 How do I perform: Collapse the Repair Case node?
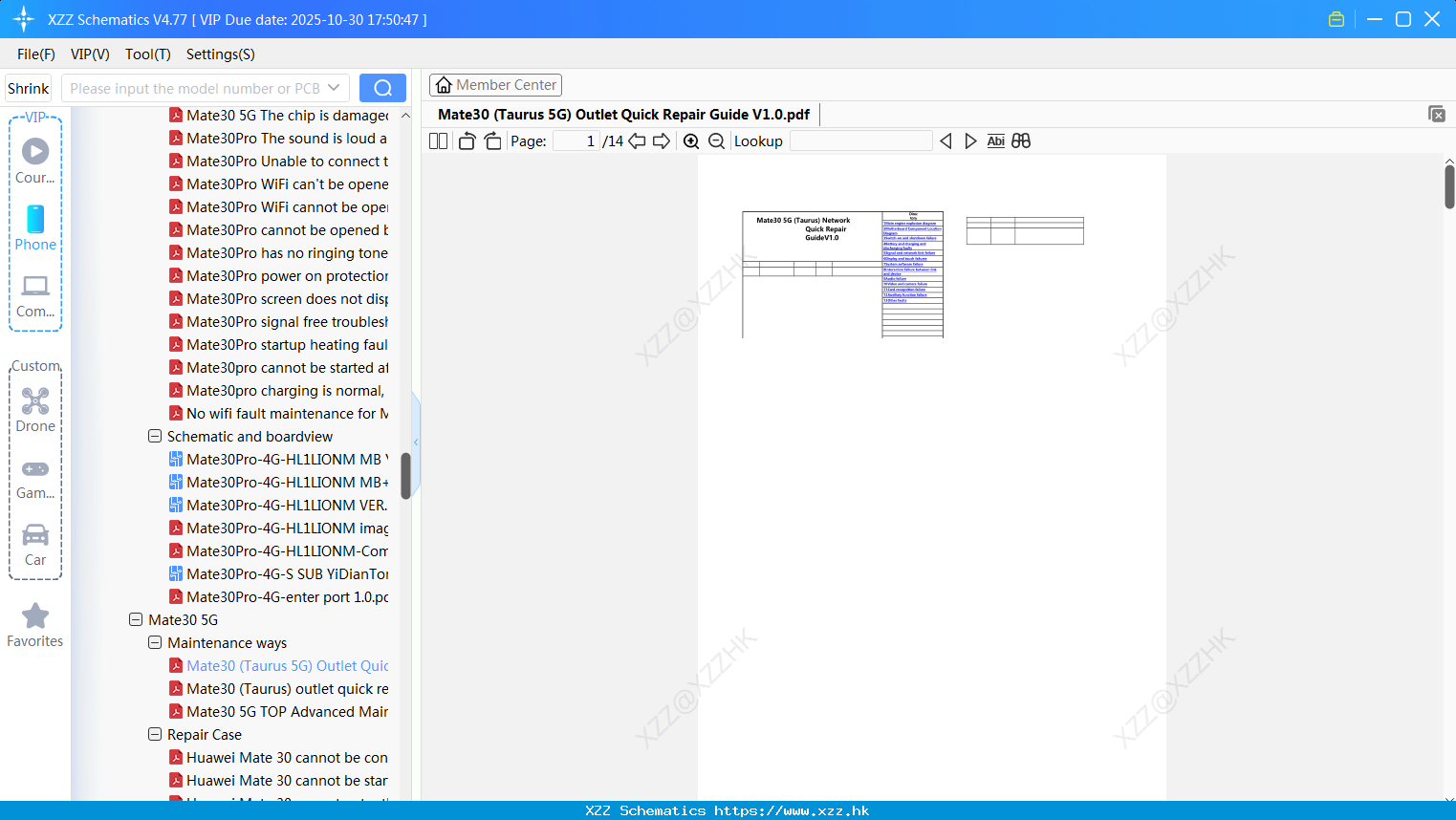[x=155, y=734]
